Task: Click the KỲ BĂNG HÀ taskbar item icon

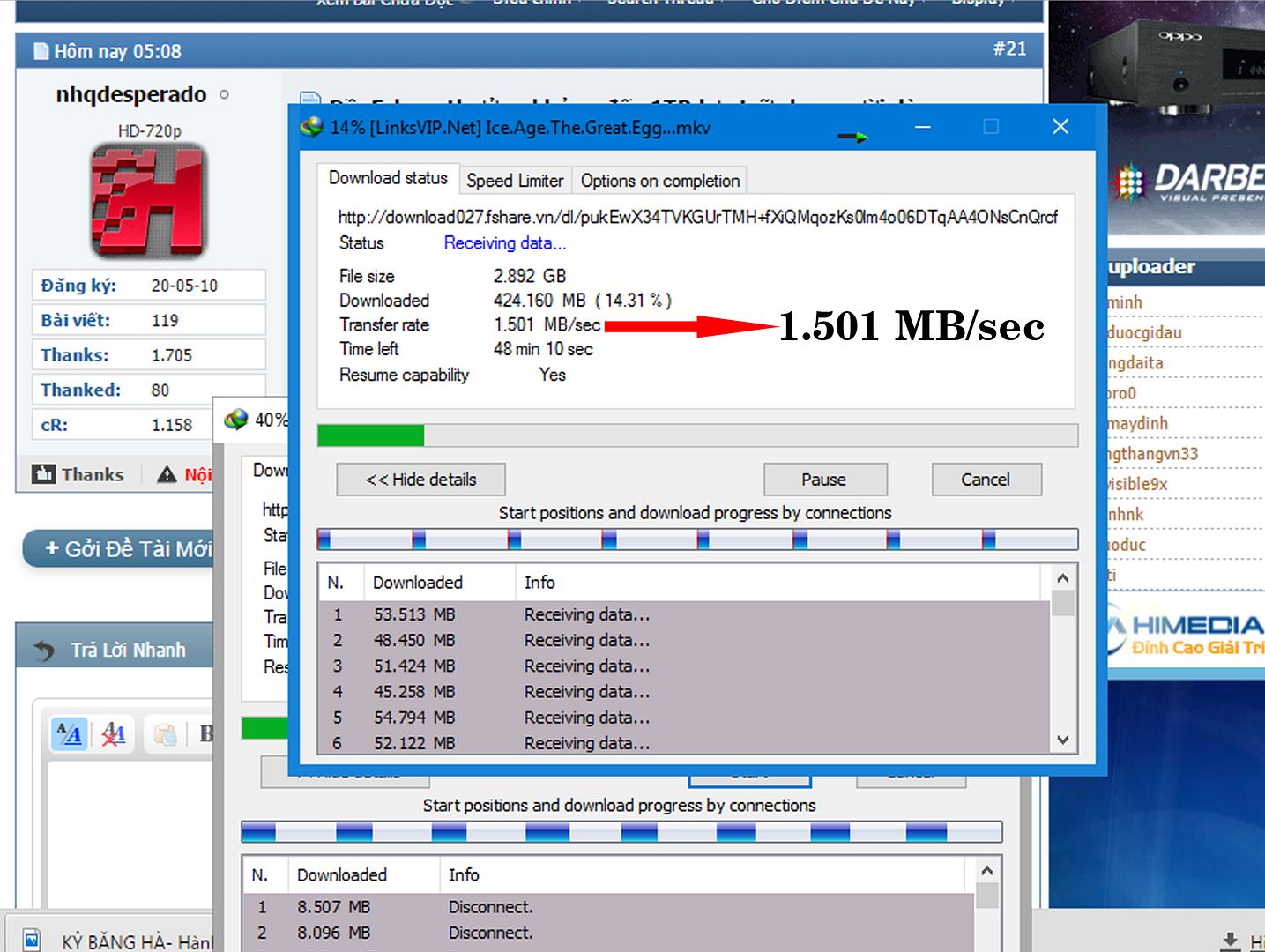Action: (x=31, y=940)
